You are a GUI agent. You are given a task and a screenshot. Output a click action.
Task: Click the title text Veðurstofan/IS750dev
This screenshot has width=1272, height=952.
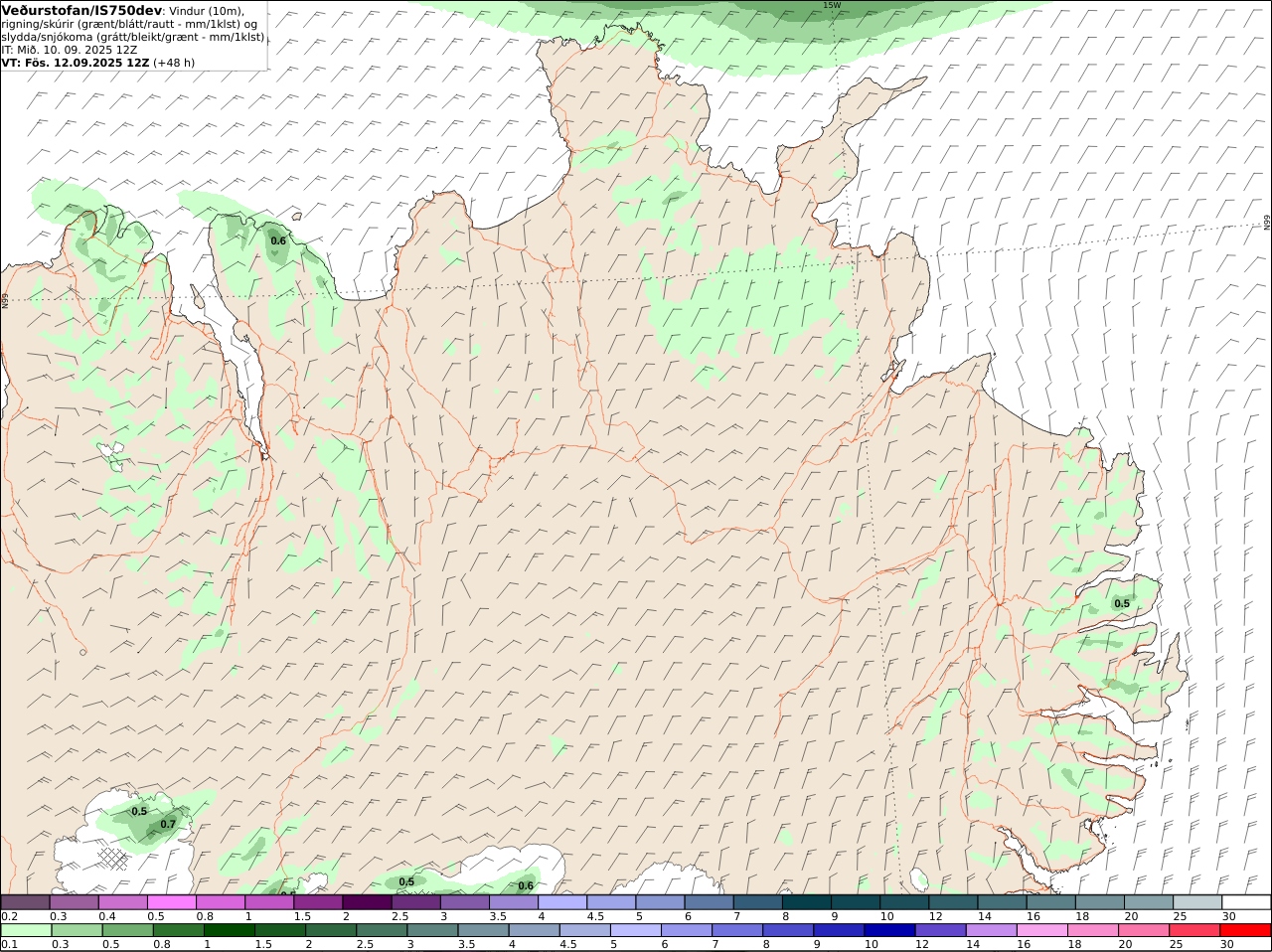point(81,9)
